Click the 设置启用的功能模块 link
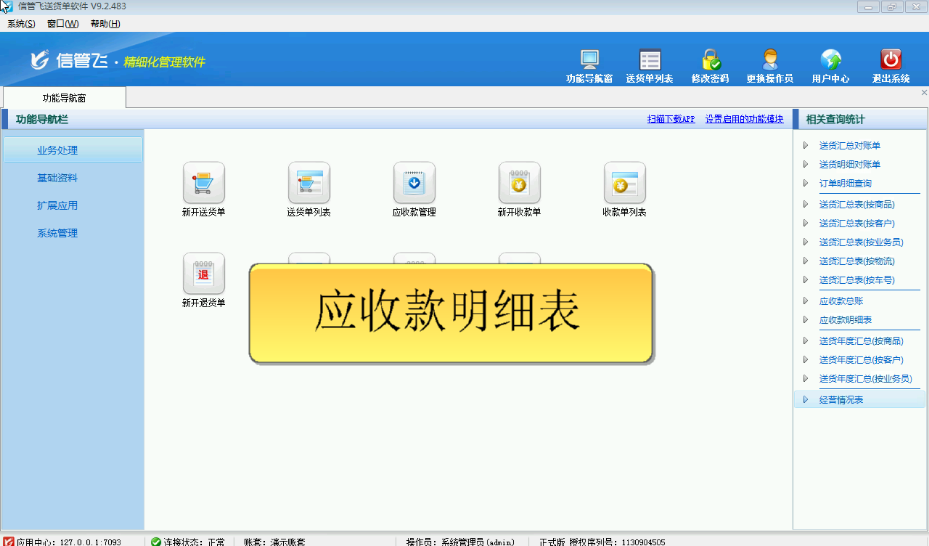Screen dimensions: 929x546 (744, 120)
